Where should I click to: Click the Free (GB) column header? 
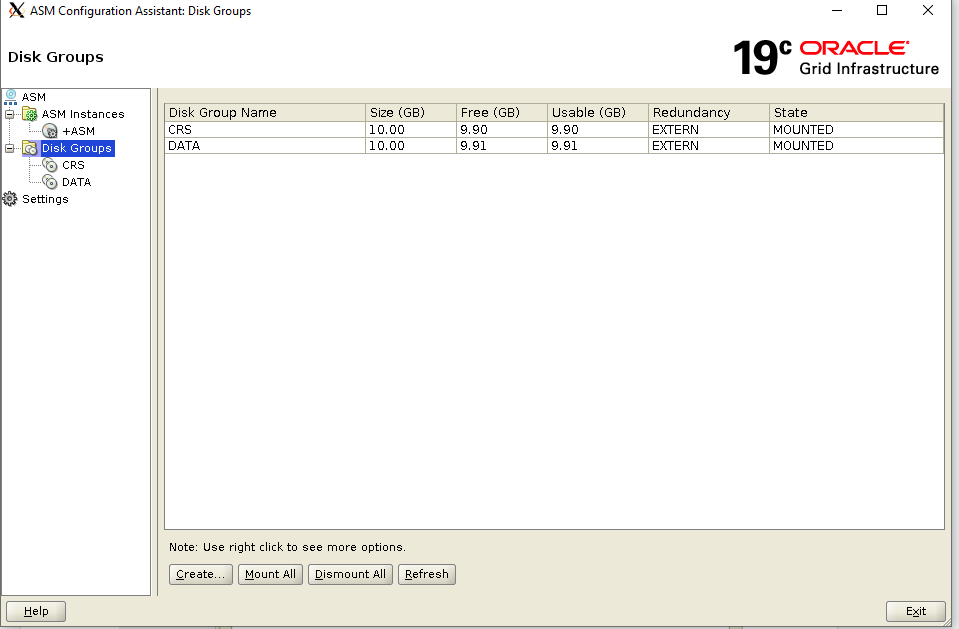[502, 113]
